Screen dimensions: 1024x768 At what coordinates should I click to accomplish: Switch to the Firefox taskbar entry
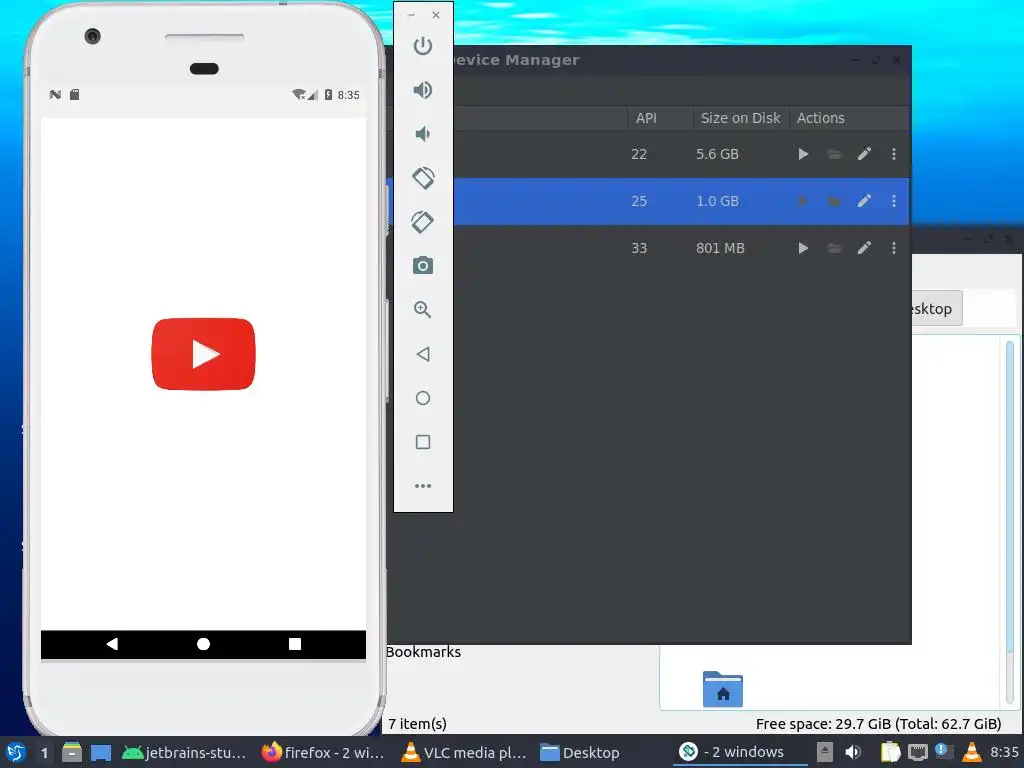click(x=323, y=752)
